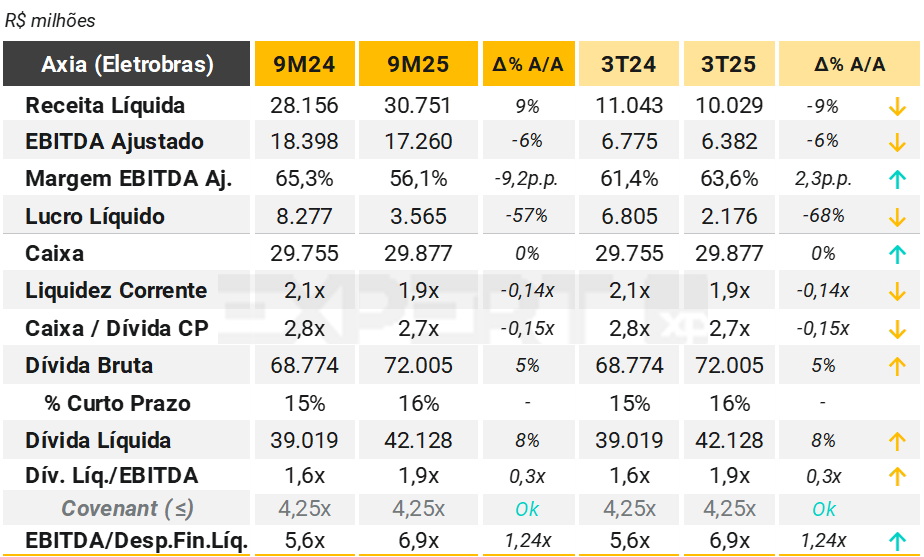Click the down arrow in Receita Líquida row

pos(897,106)
